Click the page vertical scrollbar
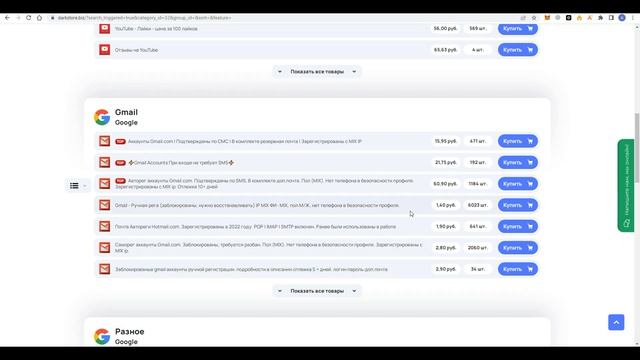Image resolution: width=640 pixels, height=360 pixels. coord(637,148)
